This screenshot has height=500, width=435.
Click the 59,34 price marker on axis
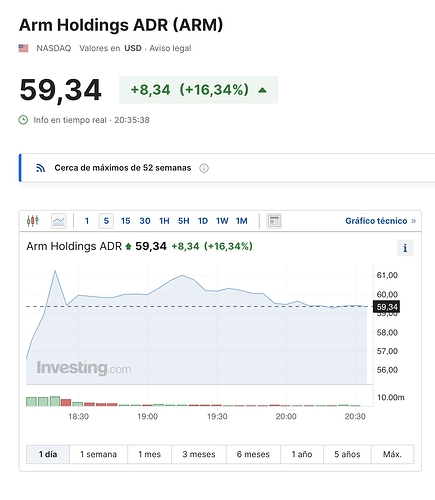(386, 307)
